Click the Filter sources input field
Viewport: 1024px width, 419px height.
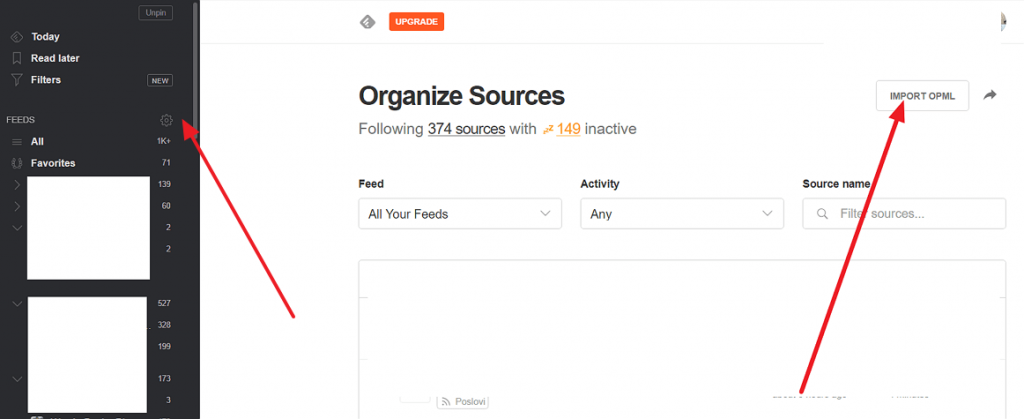tap(904, 213)
